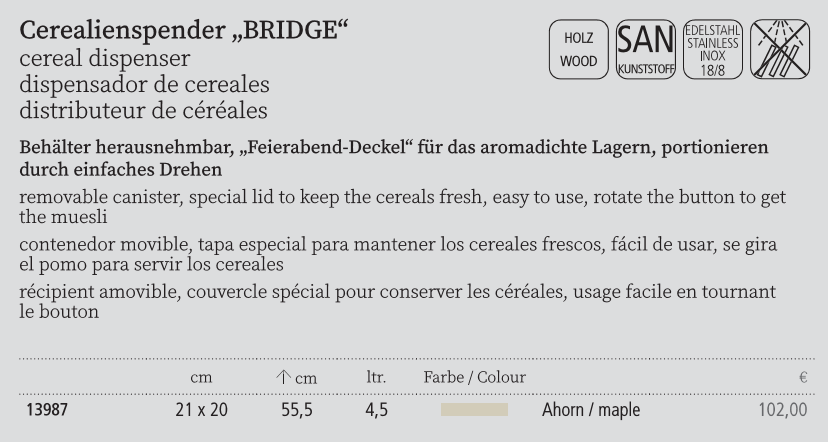Click the "Farbe / Colour" column header
This screenshot has width=828, height=442.
475,377
